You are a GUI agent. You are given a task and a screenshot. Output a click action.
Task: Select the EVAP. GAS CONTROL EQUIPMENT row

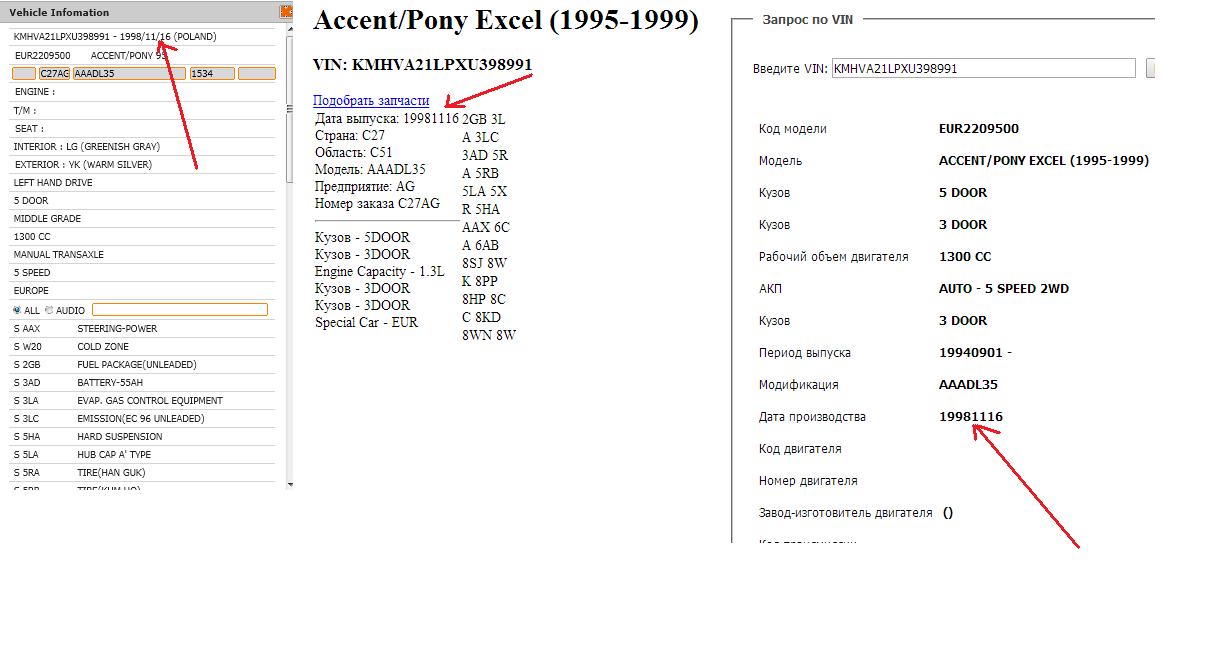click(142, 400)
